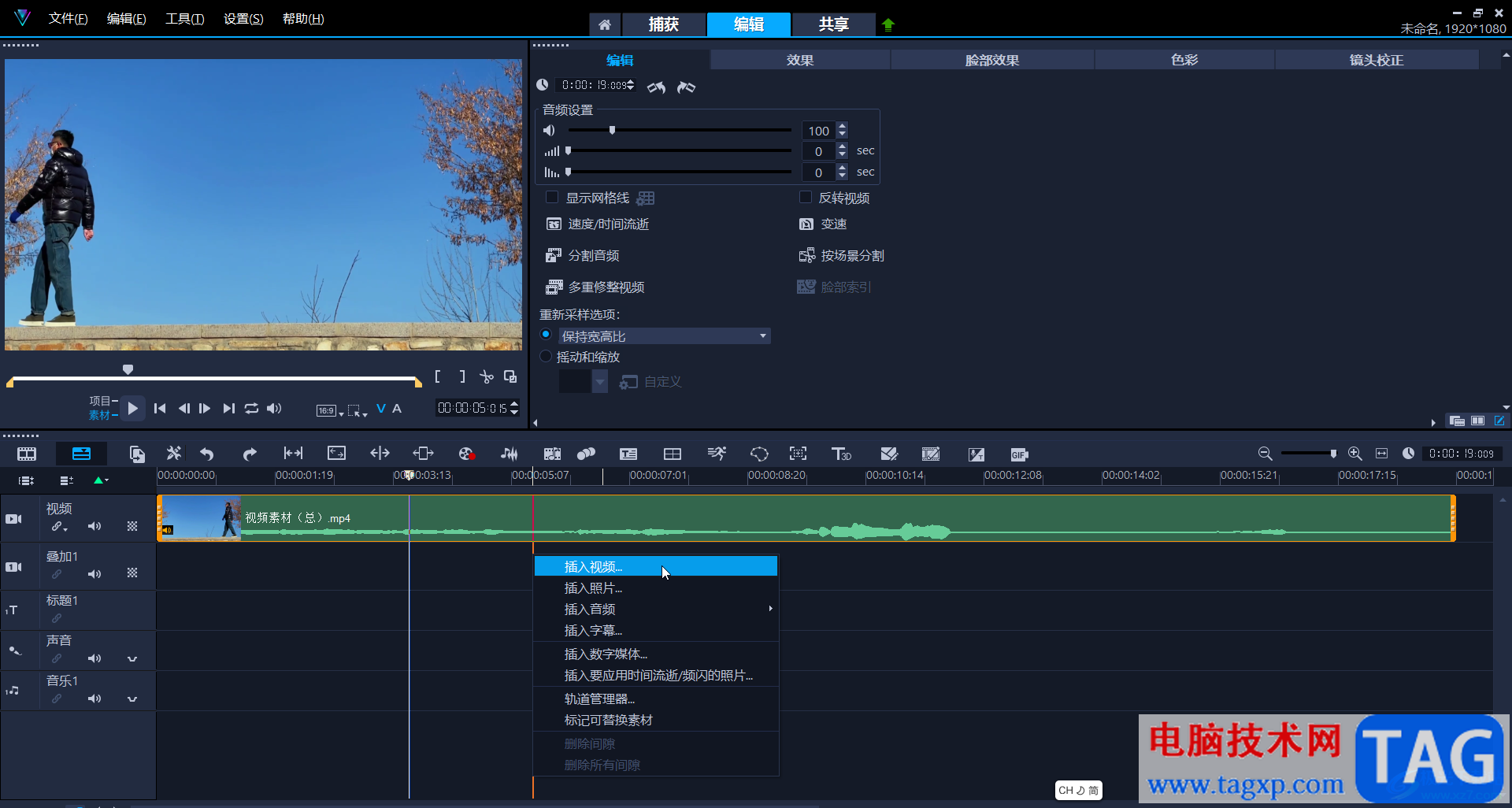The image size is (1512, 808).
Task: Switch to storyboard view
Action: point(27,454)
